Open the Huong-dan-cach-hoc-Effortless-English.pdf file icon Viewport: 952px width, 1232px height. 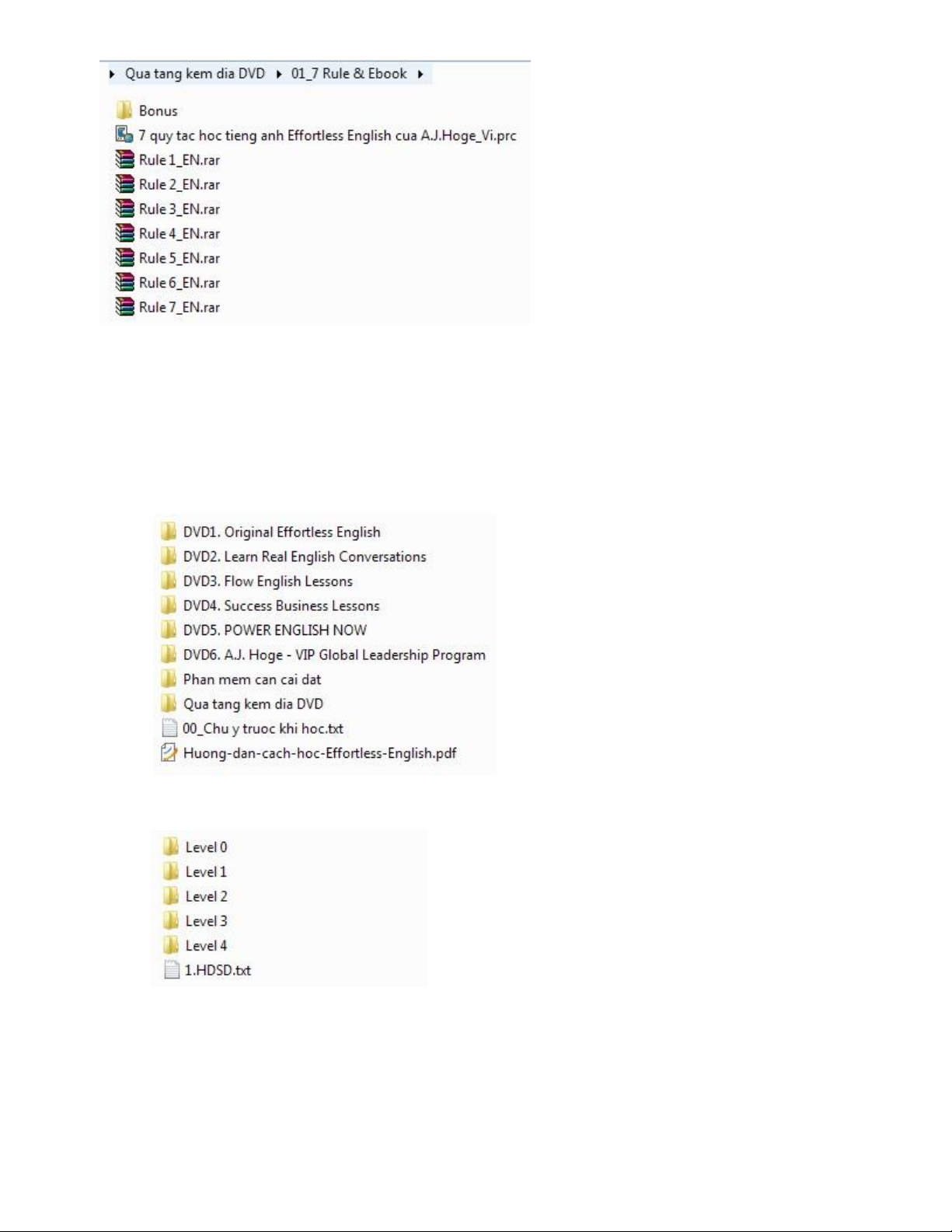click(x=169, y=752)
